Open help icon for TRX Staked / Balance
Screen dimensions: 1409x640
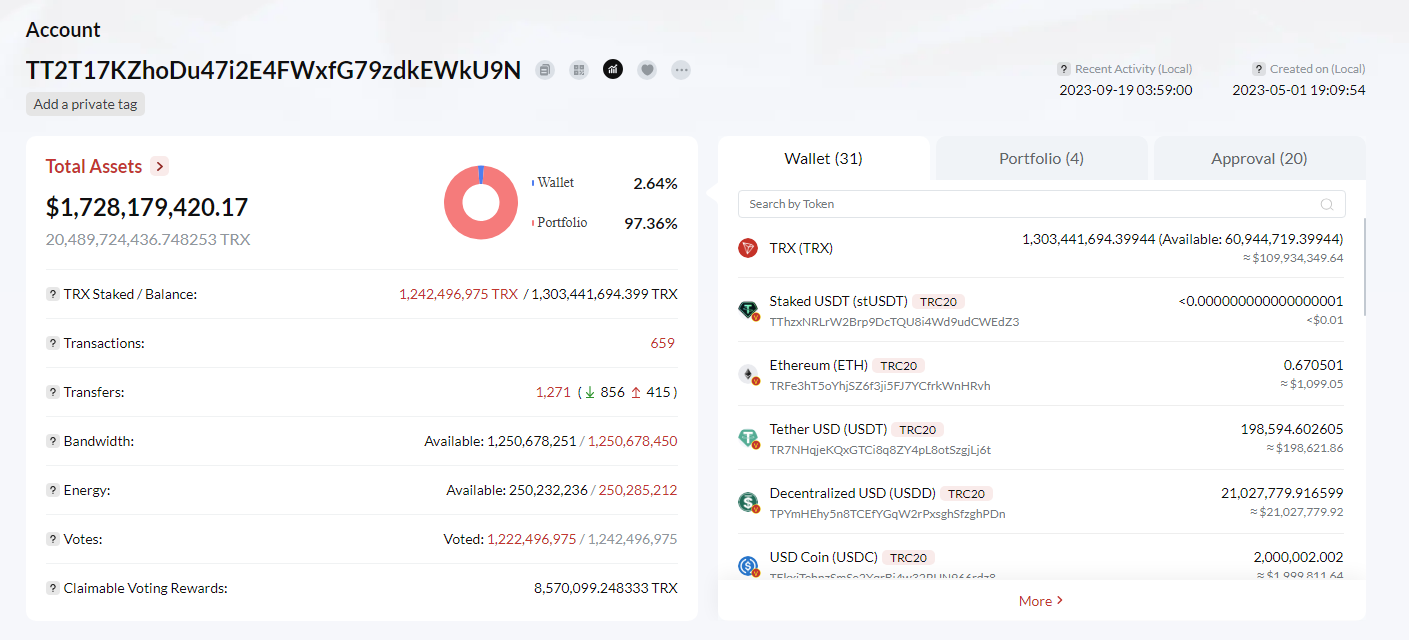pos(52,294)
